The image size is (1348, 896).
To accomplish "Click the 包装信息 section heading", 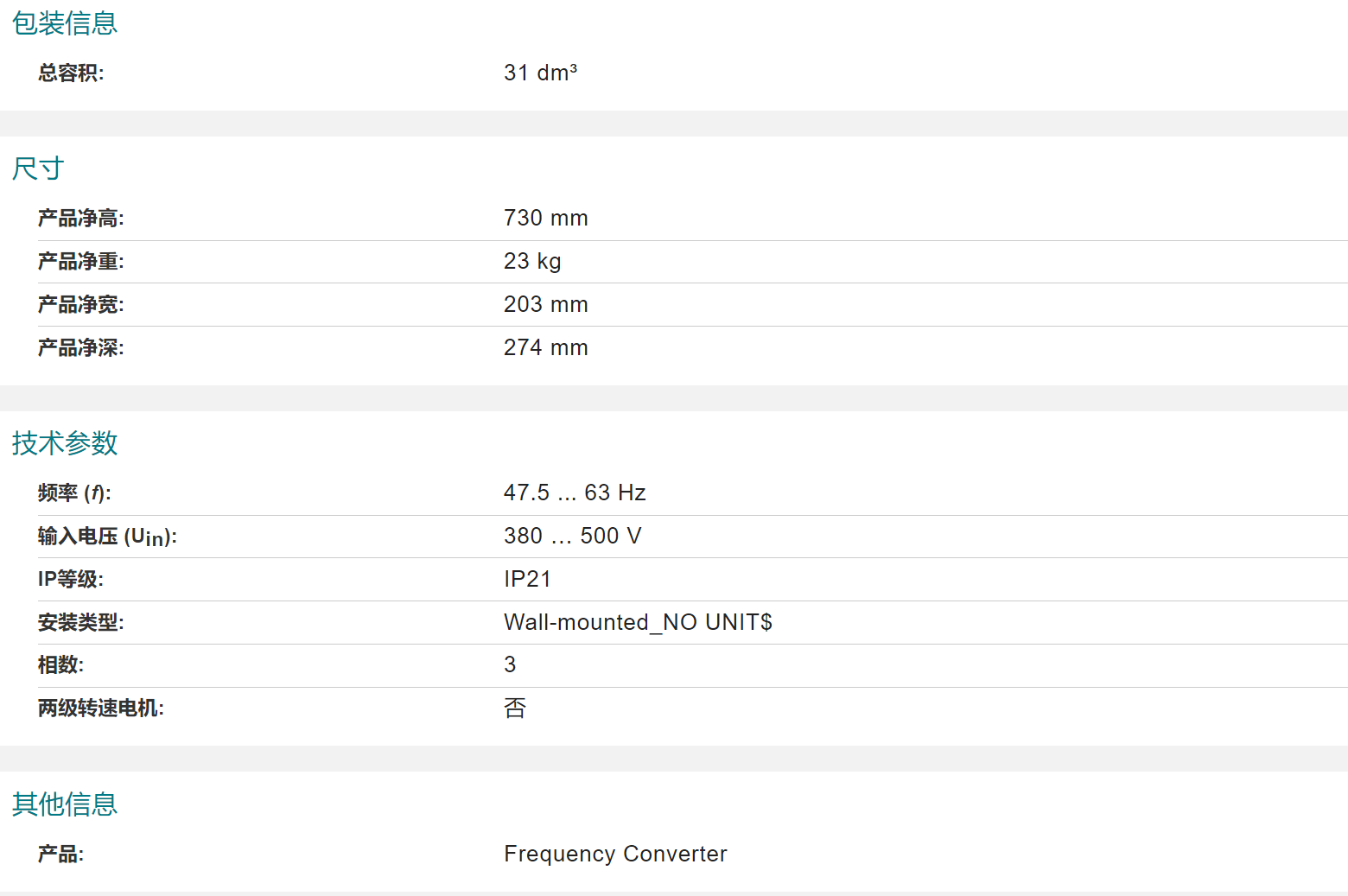I will point(65,23).
